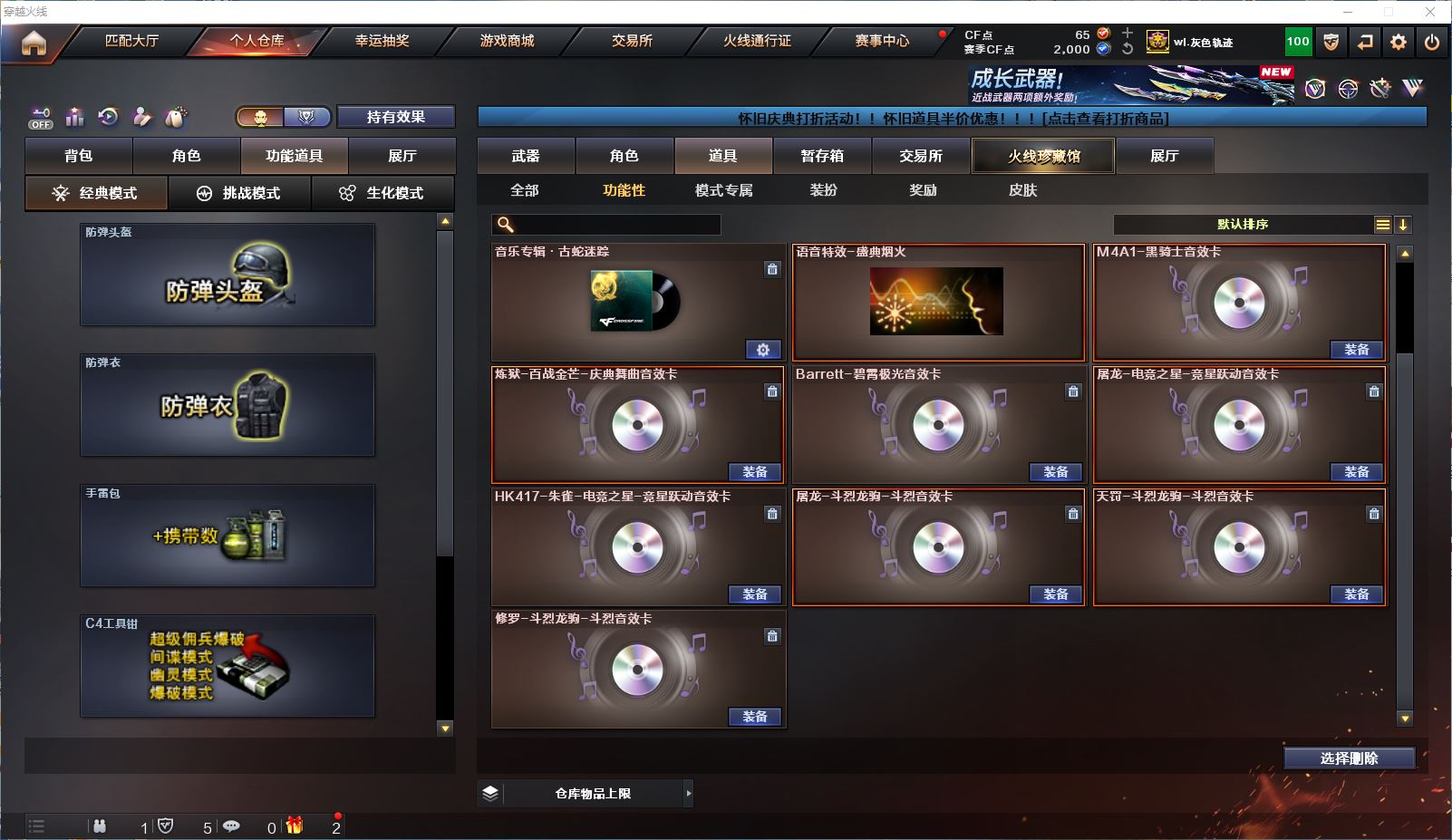
Task: Click the power exit icon top right
Action: (x=1432, y=42)
